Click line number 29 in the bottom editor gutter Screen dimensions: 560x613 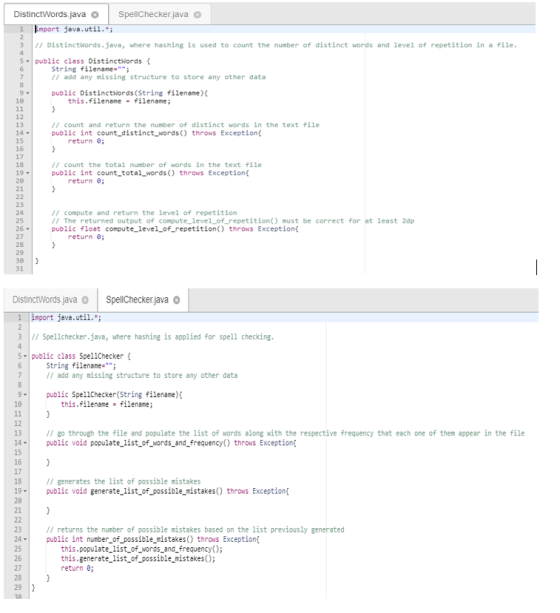[x=18, y=588]
